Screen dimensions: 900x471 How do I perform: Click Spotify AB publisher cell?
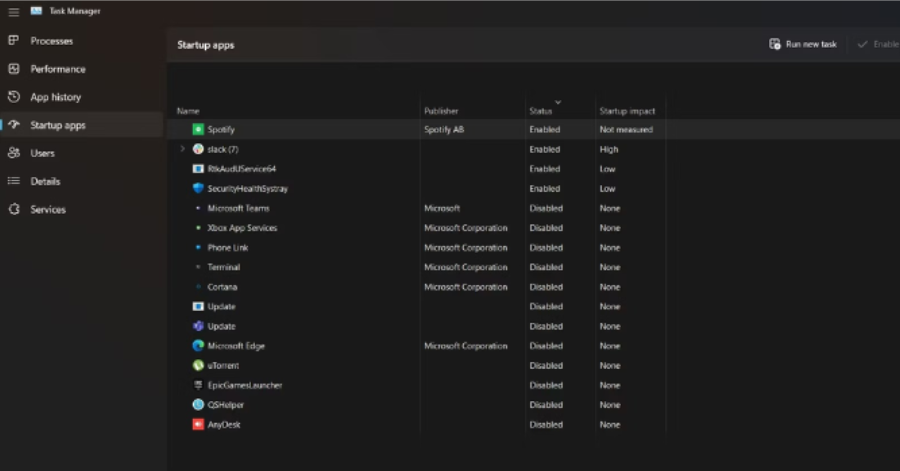click(444, 130)
